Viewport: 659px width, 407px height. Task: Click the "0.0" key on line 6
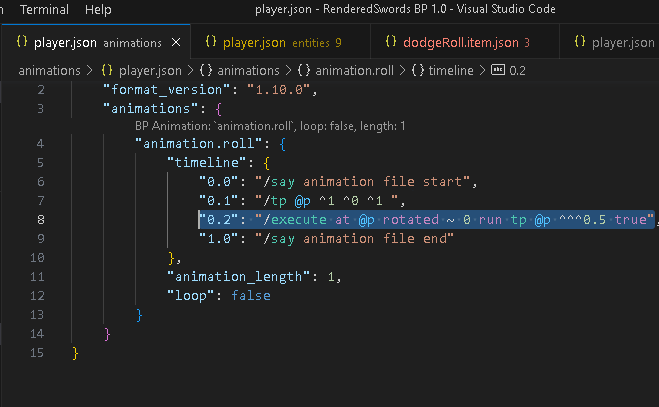(219, 182)
